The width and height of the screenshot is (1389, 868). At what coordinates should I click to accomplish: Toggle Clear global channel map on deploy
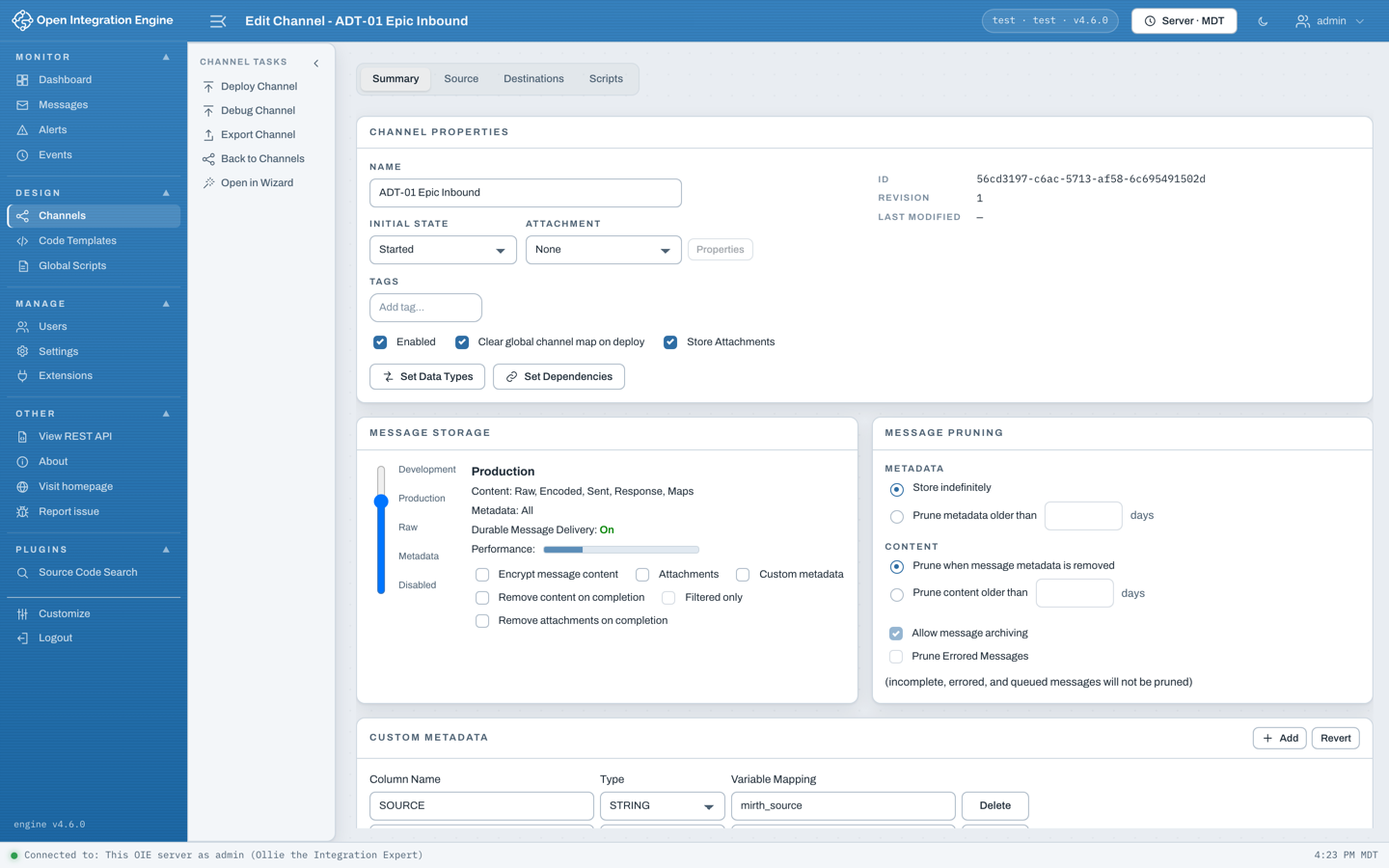coord(462,342)
